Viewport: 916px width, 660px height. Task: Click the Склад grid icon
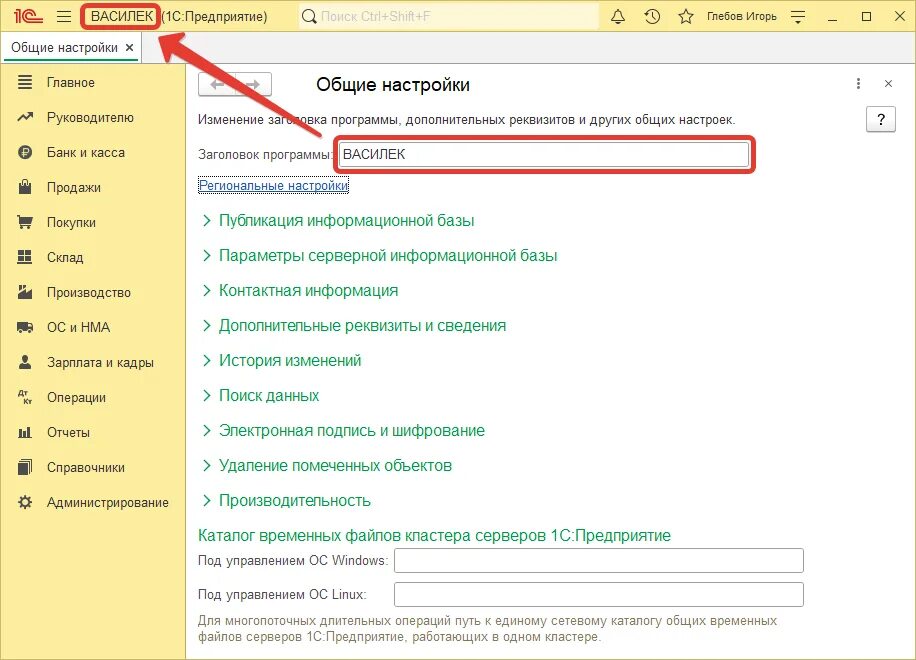pyautogui.click(x=25, y=257)
